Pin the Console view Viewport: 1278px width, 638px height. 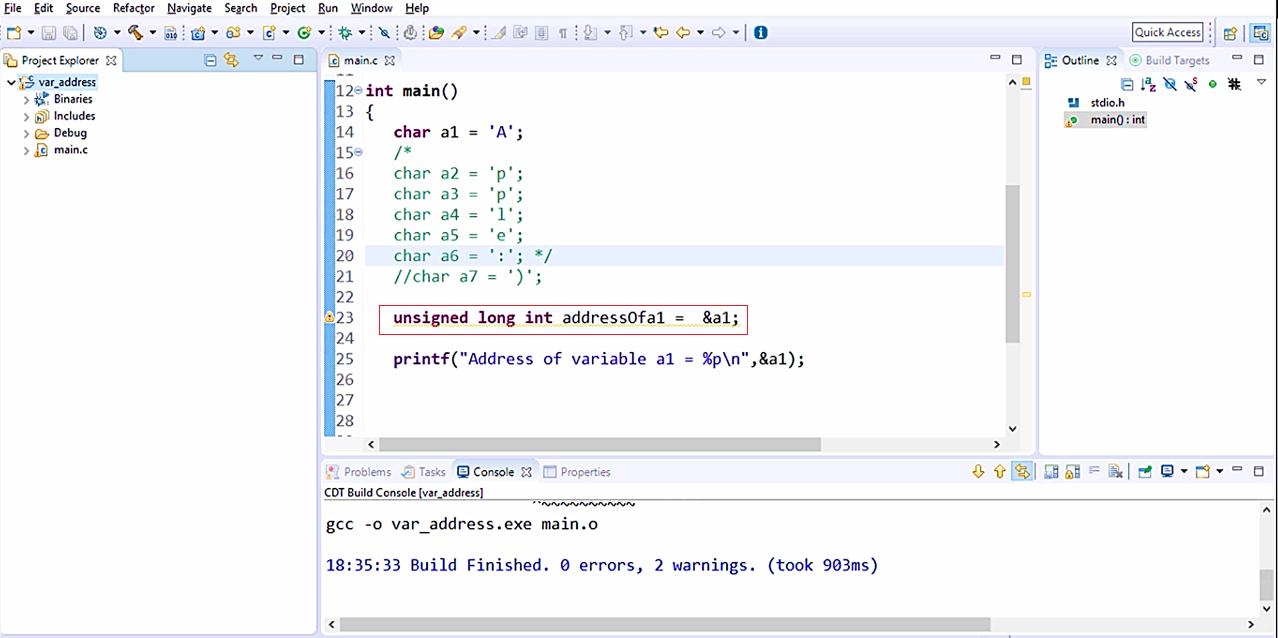pyautogui.click(x=1145, y=472)
